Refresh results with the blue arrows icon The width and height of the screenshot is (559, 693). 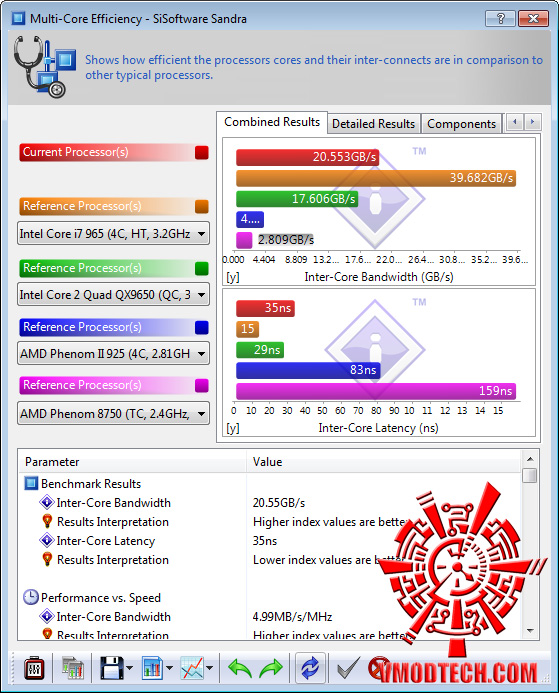pyautogui.click(x=310, y=668)
